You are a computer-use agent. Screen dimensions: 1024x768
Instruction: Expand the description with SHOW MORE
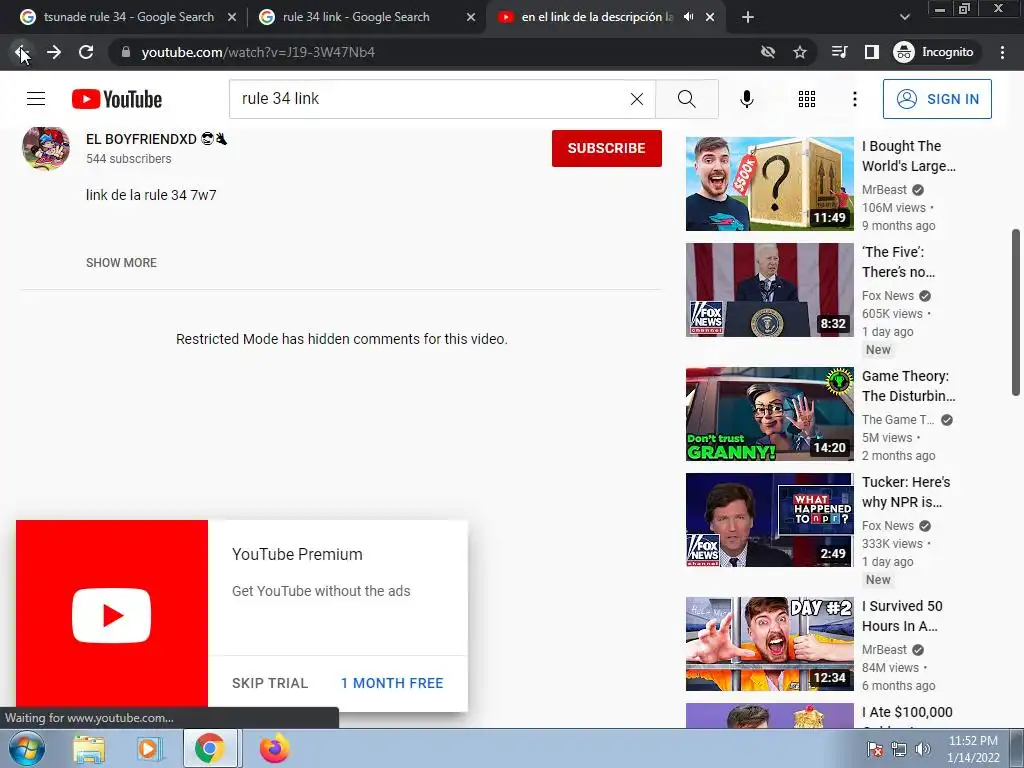click(x=121, y=263)
